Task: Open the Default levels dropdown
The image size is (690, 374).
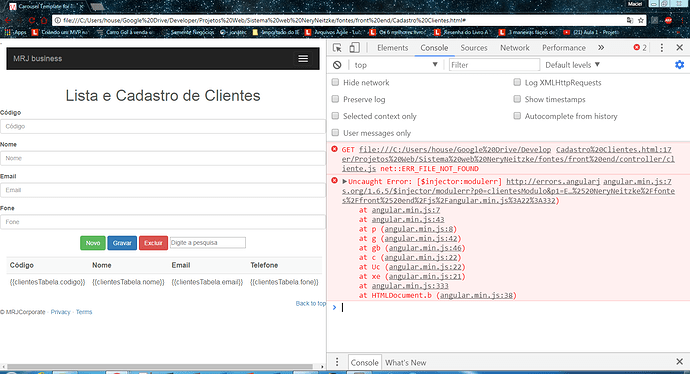Action: [x=572, y=65]
